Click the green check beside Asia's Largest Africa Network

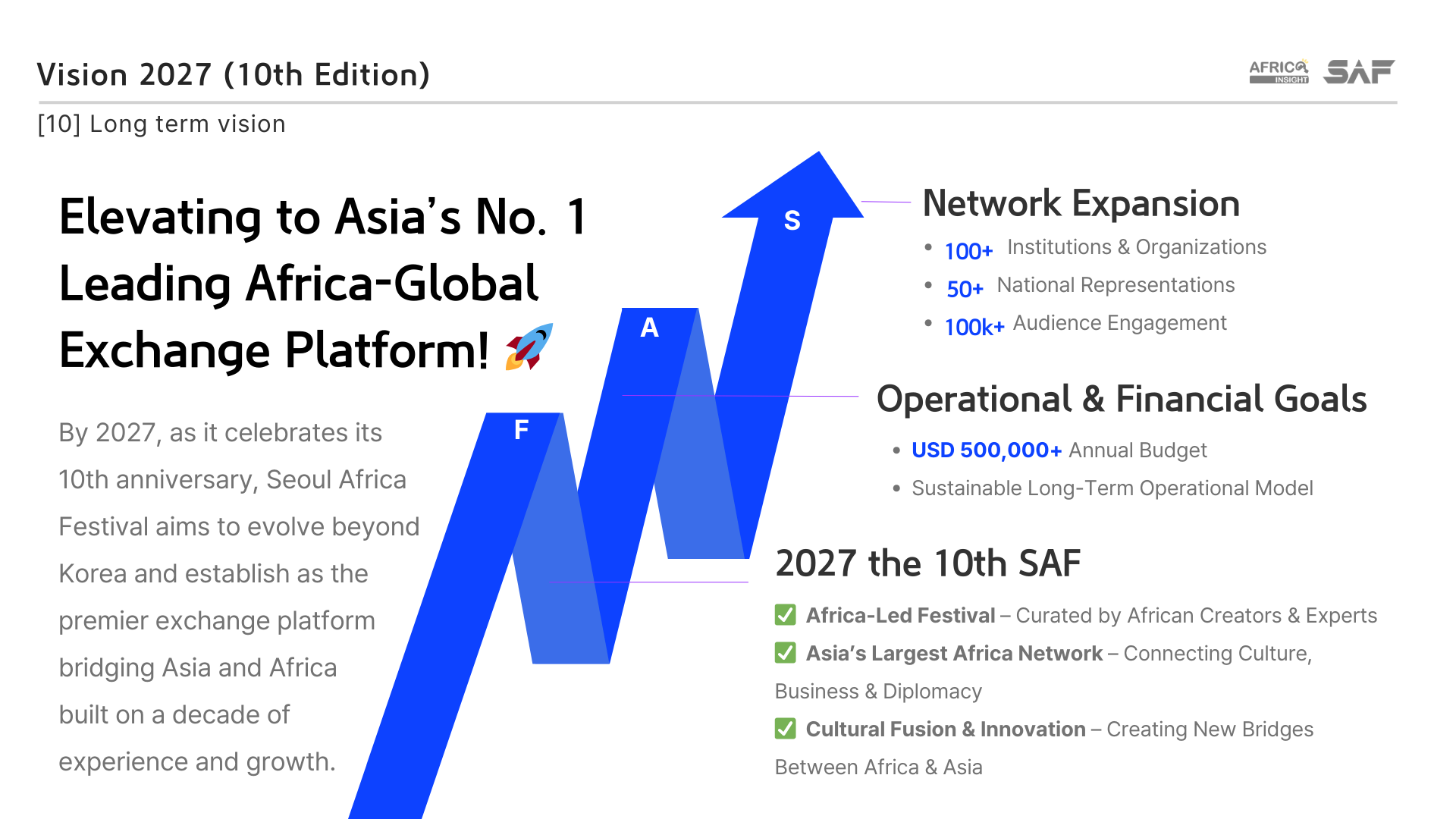coord(786,652)
